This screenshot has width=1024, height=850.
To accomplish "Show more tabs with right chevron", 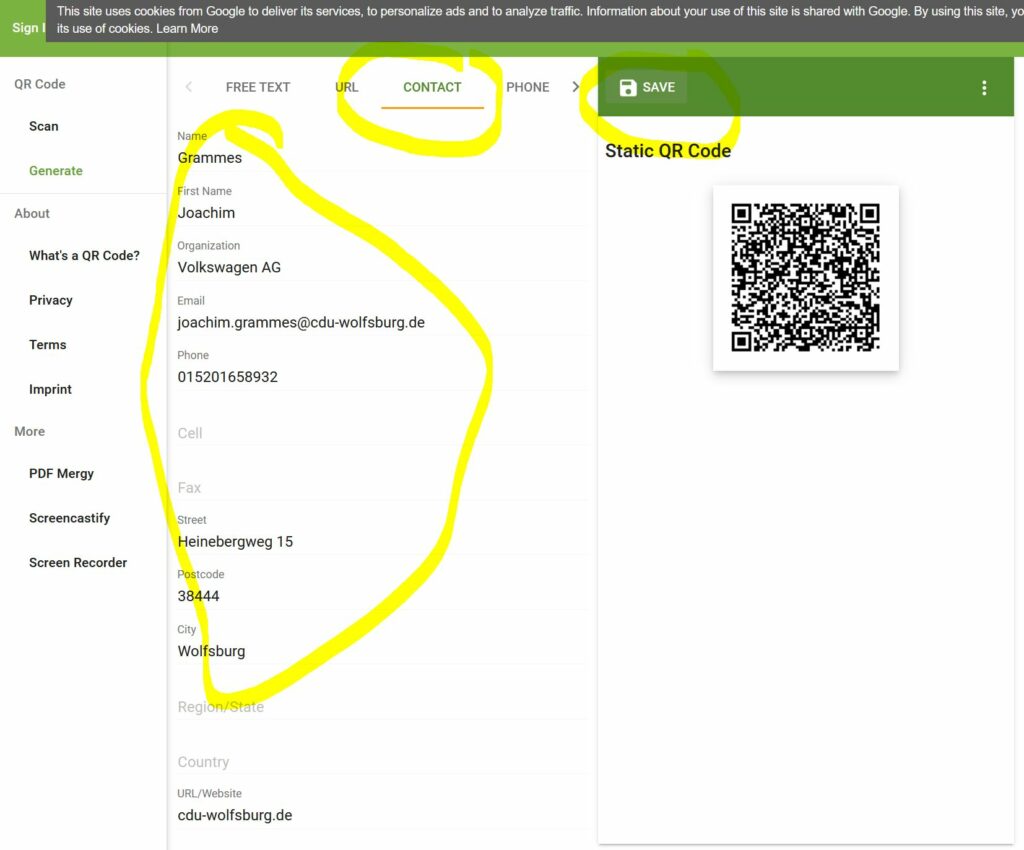I will coord(575,87).
